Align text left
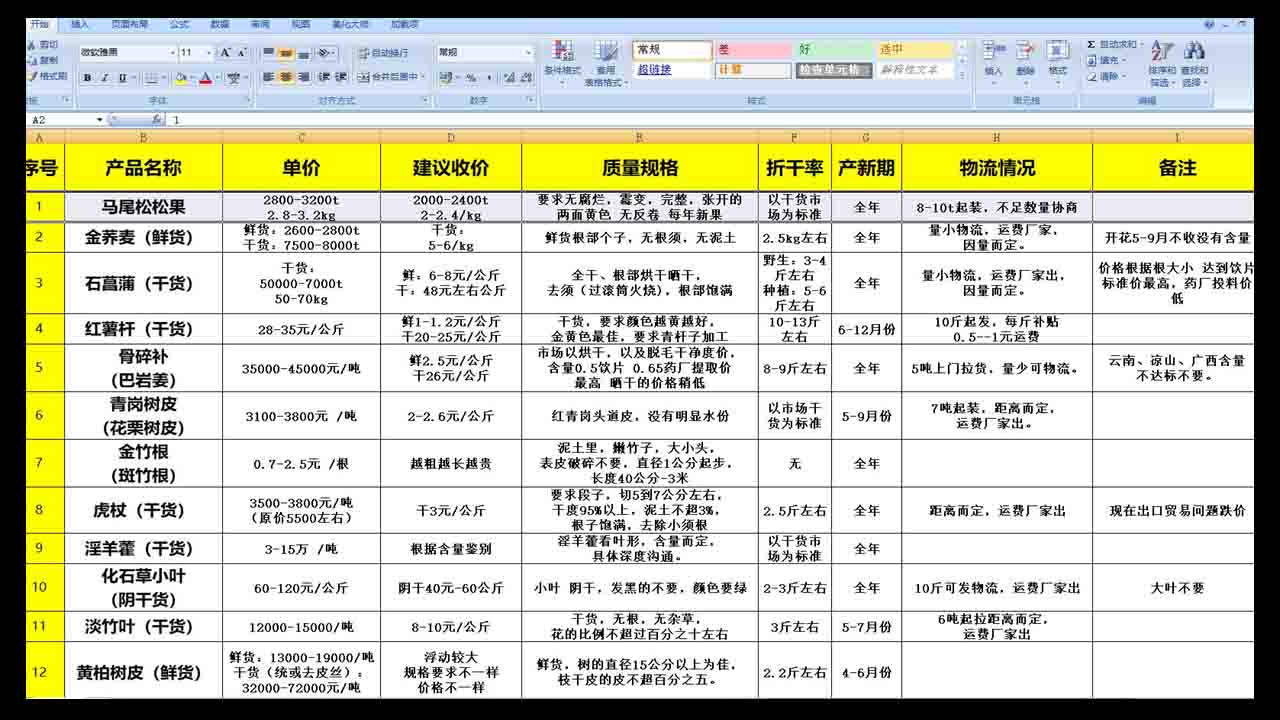Viewport: 1280px width, 720px height. pyautogui.click(x=269, y=77)
